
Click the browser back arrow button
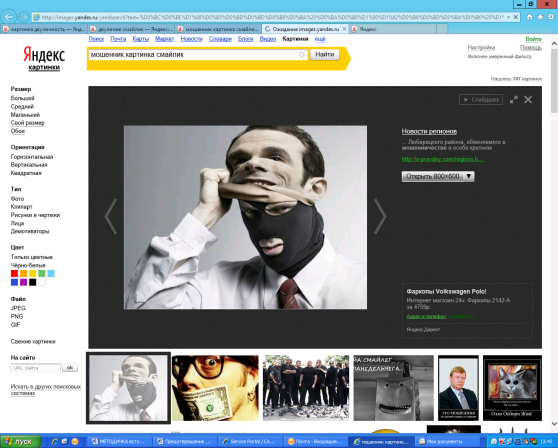pyautogui.click(x=9, y=17)
